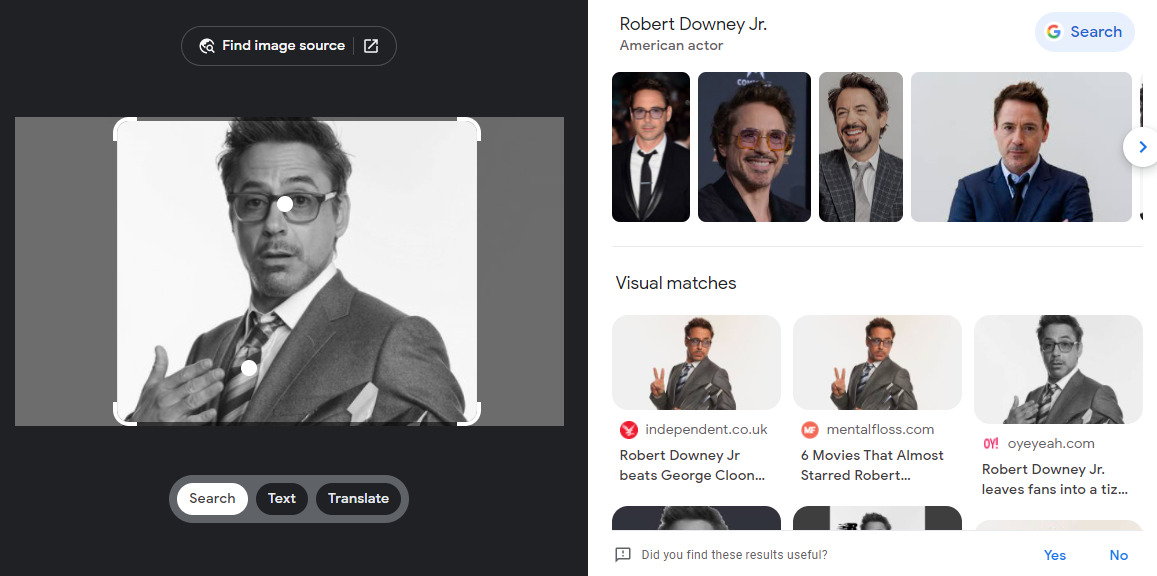Open mentalfloss.com visual match thumbnail

(877, 362)
